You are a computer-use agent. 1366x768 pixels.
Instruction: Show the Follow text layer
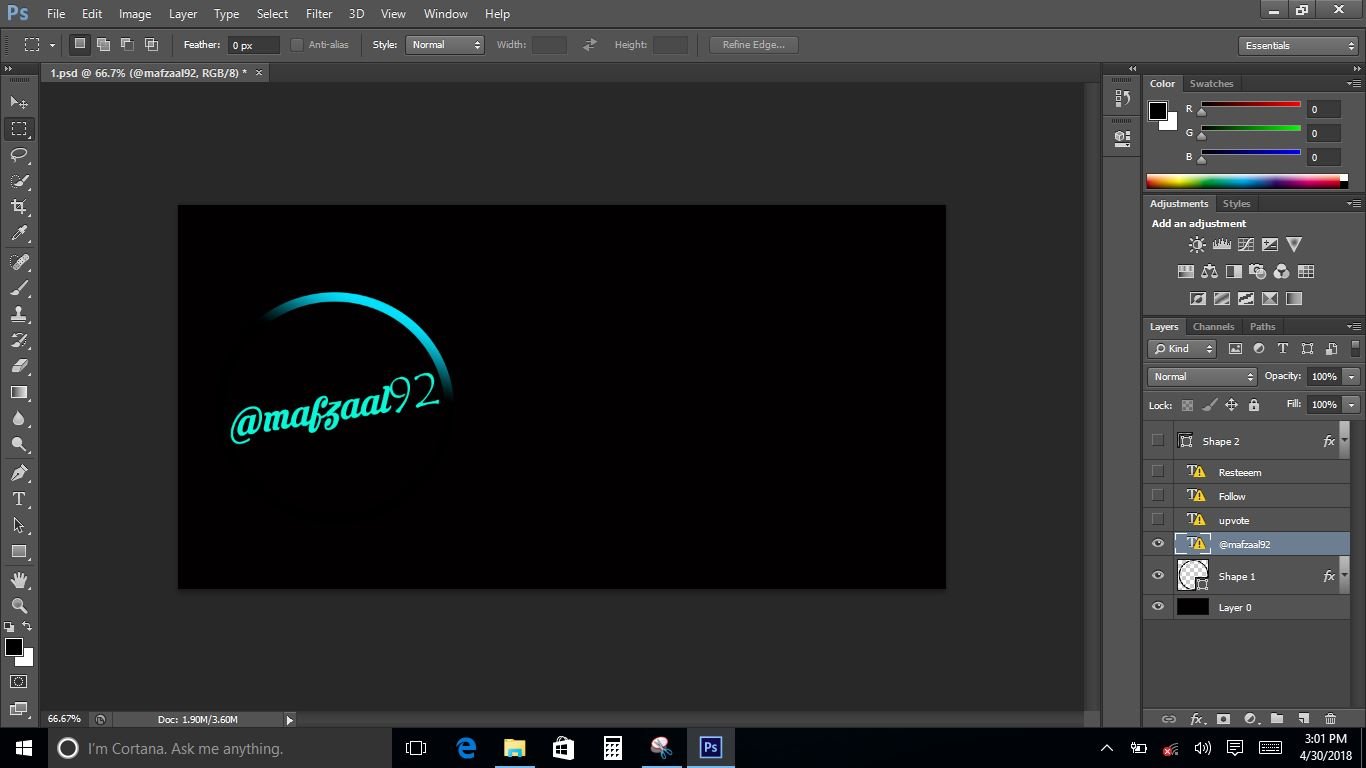[1158, 496]
